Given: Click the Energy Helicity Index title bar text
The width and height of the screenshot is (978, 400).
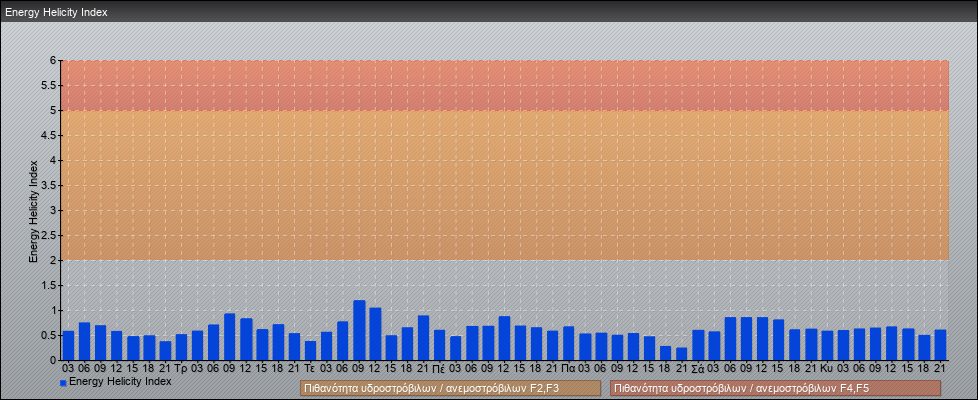Looking at the screenshot, I should tap(56, 12).
